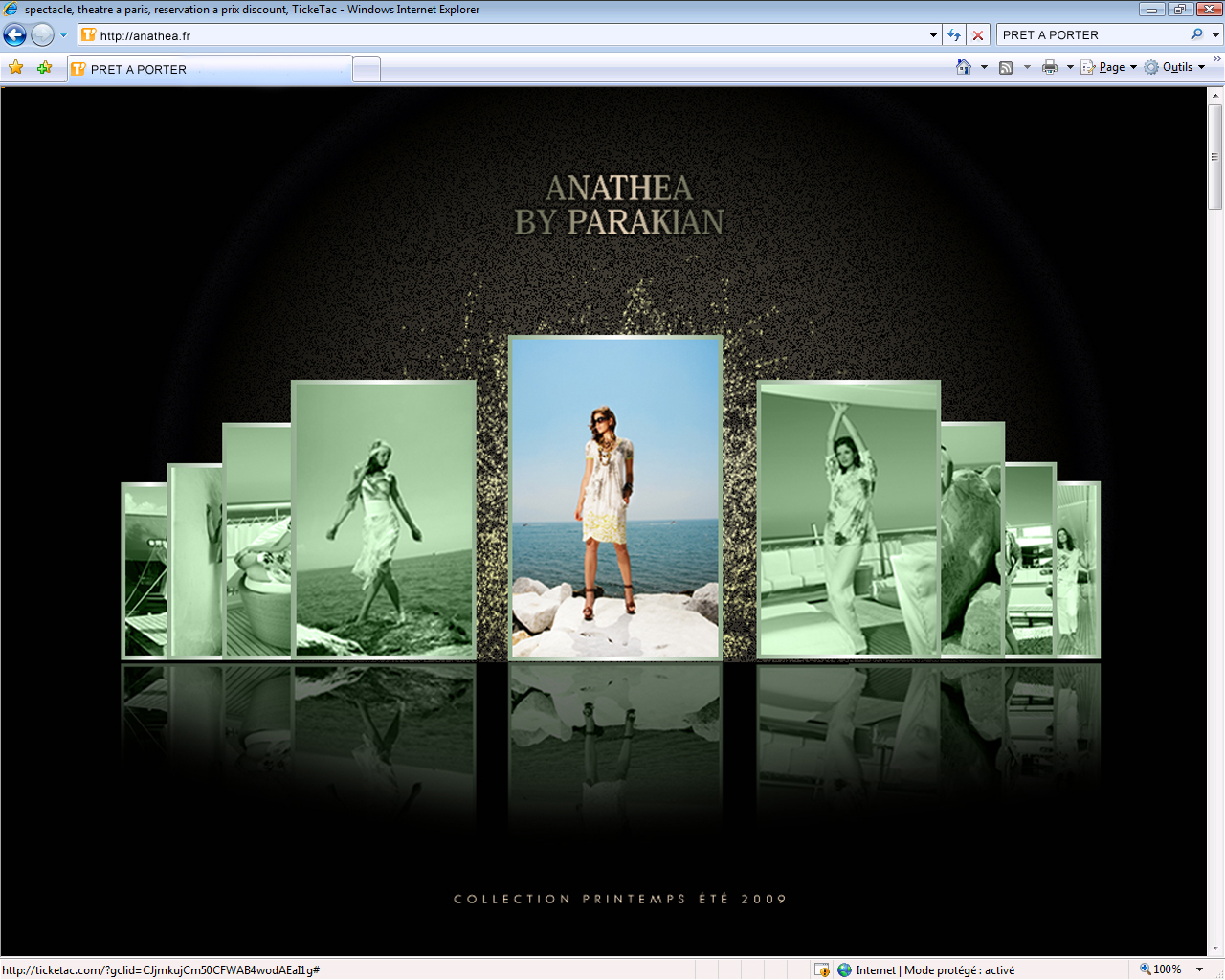Click the toolbar overflow chevron
Image resolution: width=1225 pixels, height=980 pixels.
1216,59
